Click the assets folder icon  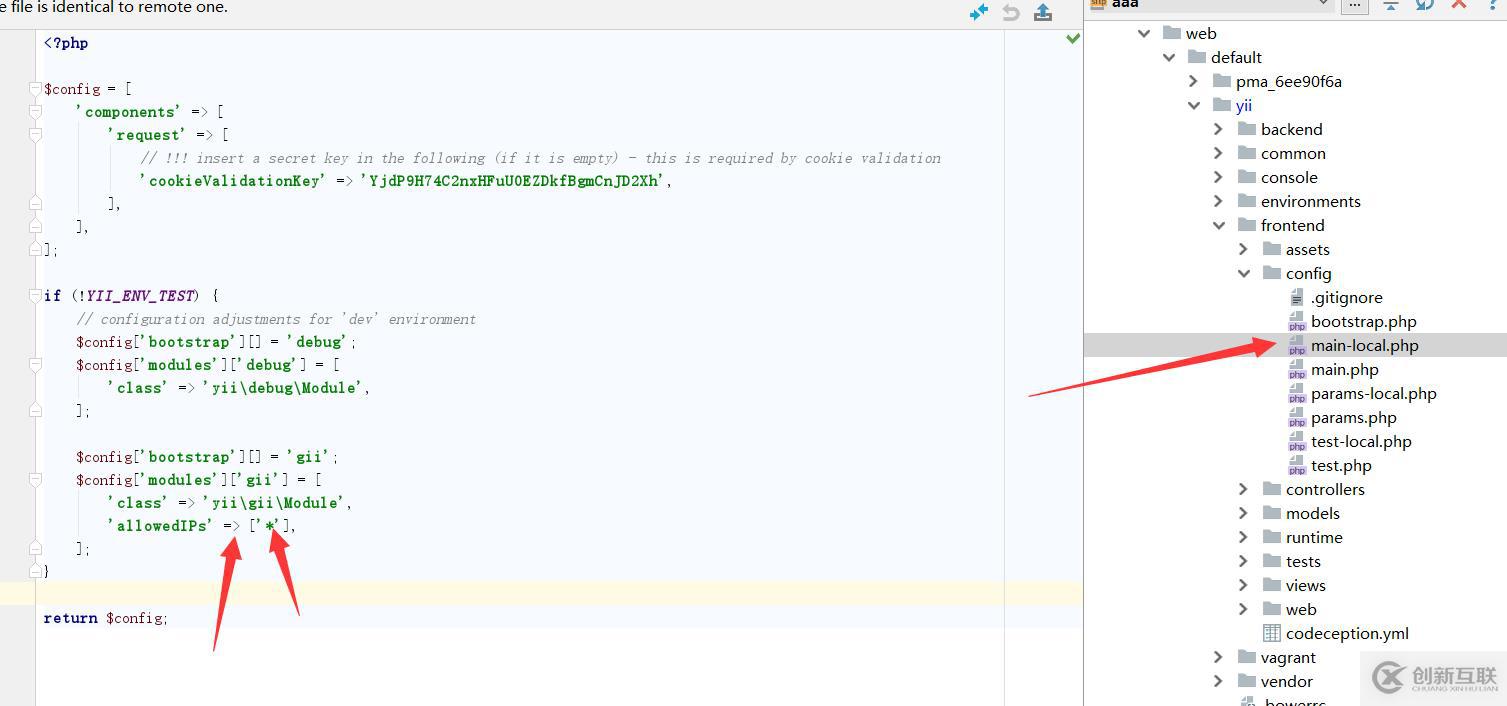(1271, 249)
